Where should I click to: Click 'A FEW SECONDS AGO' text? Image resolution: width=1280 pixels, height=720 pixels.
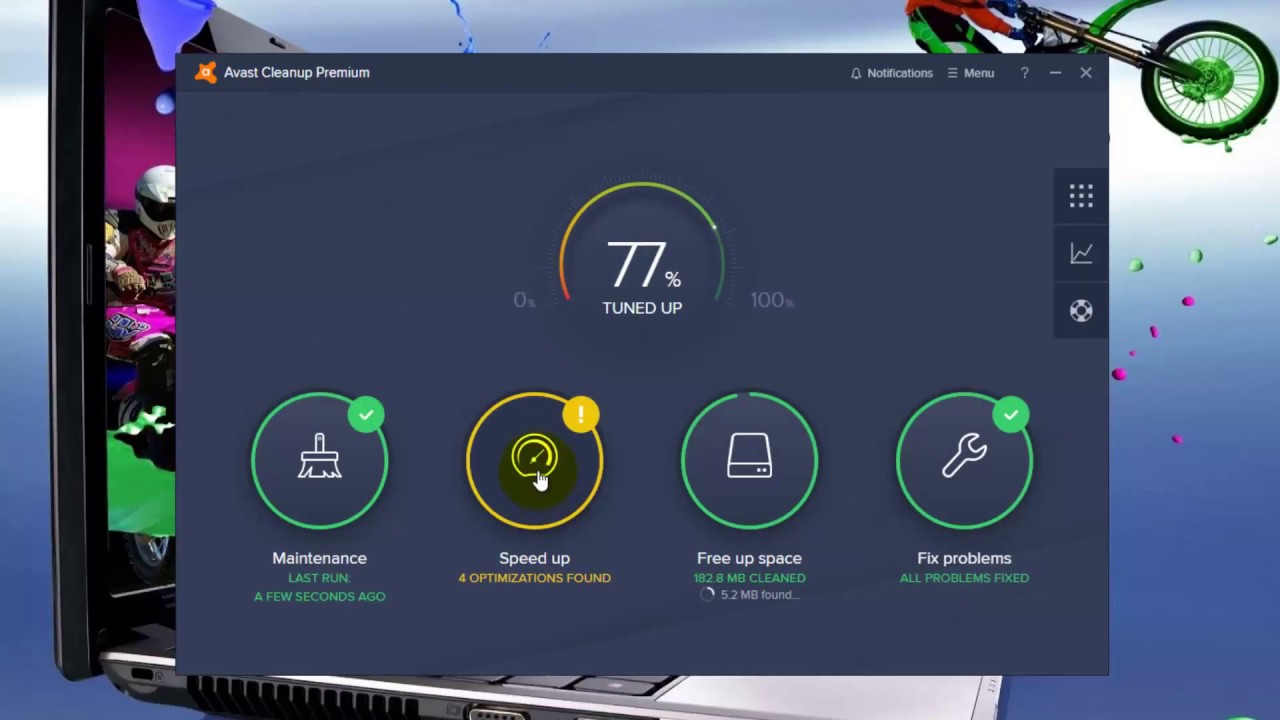click(x=320, y=597)
